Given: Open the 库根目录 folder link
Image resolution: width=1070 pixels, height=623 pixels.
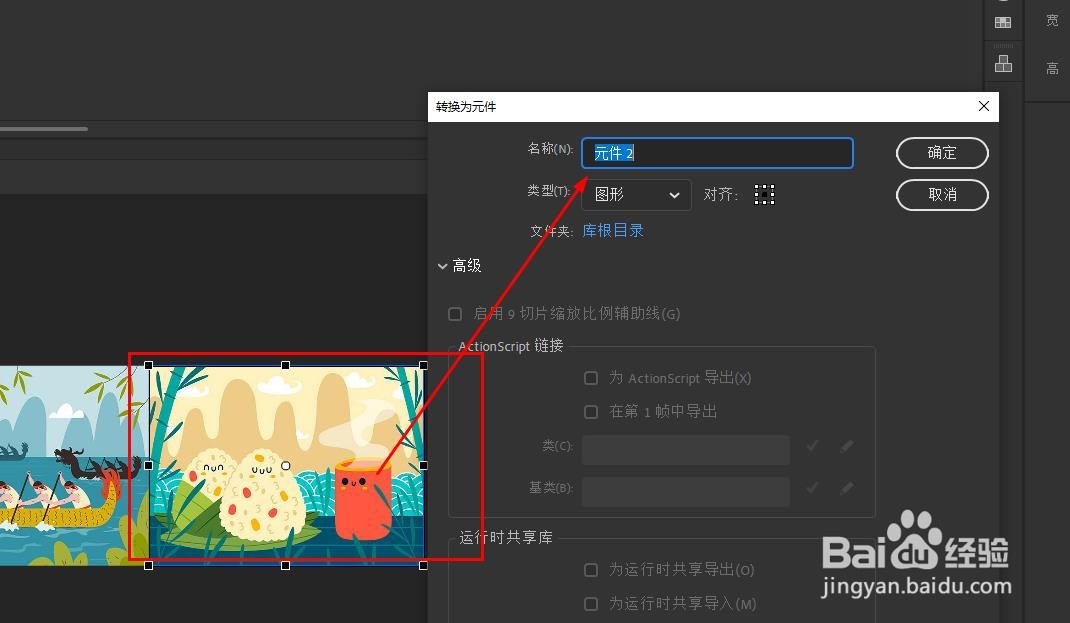Looking at the screenshot, I should pyautogui.click(x=613, y=231).
